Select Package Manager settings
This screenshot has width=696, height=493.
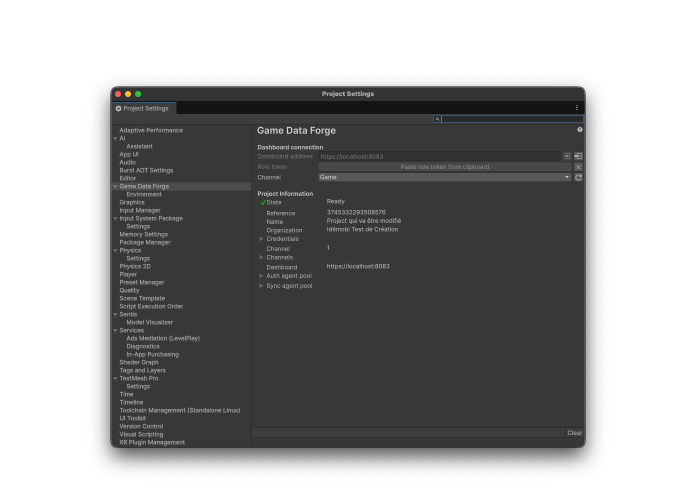pyautogui.click(x=145, y=242)
